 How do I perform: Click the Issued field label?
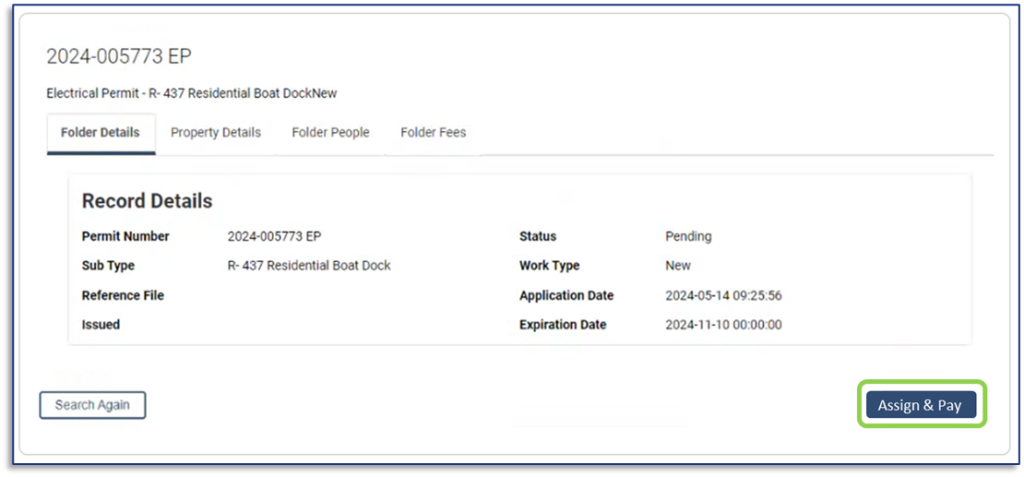100,325
